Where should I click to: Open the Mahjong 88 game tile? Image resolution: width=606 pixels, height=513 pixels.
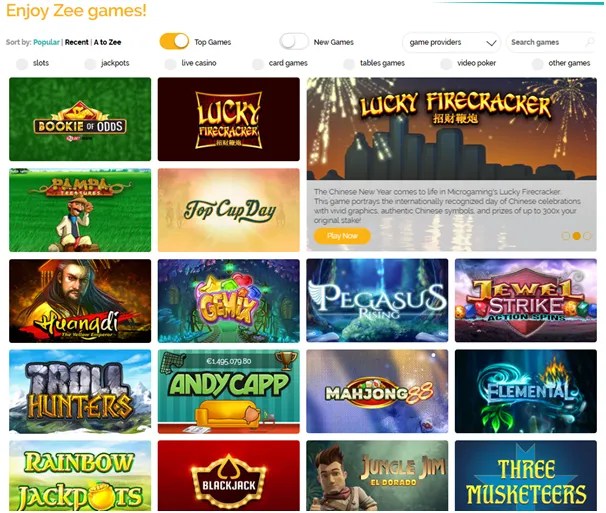tap(377, 392)
